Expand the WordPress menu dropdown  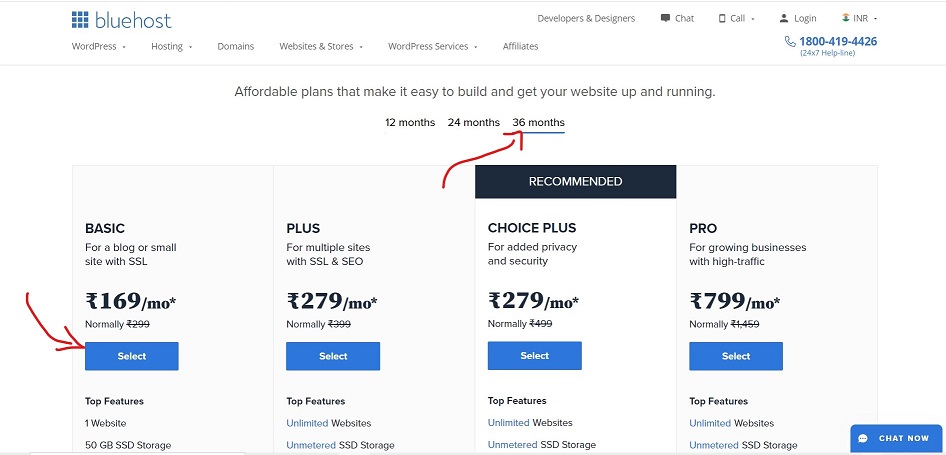99,46
